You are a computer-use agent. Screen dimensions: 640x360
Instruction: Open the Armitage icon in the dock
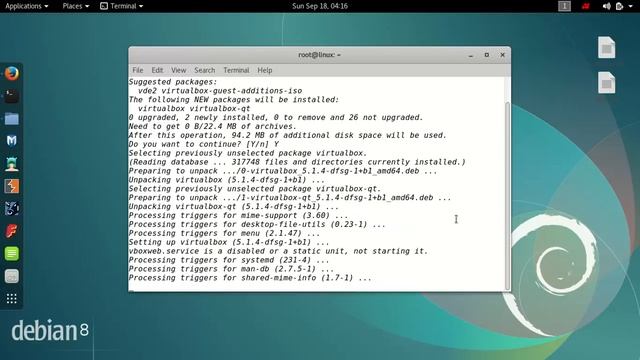[12, 164]
